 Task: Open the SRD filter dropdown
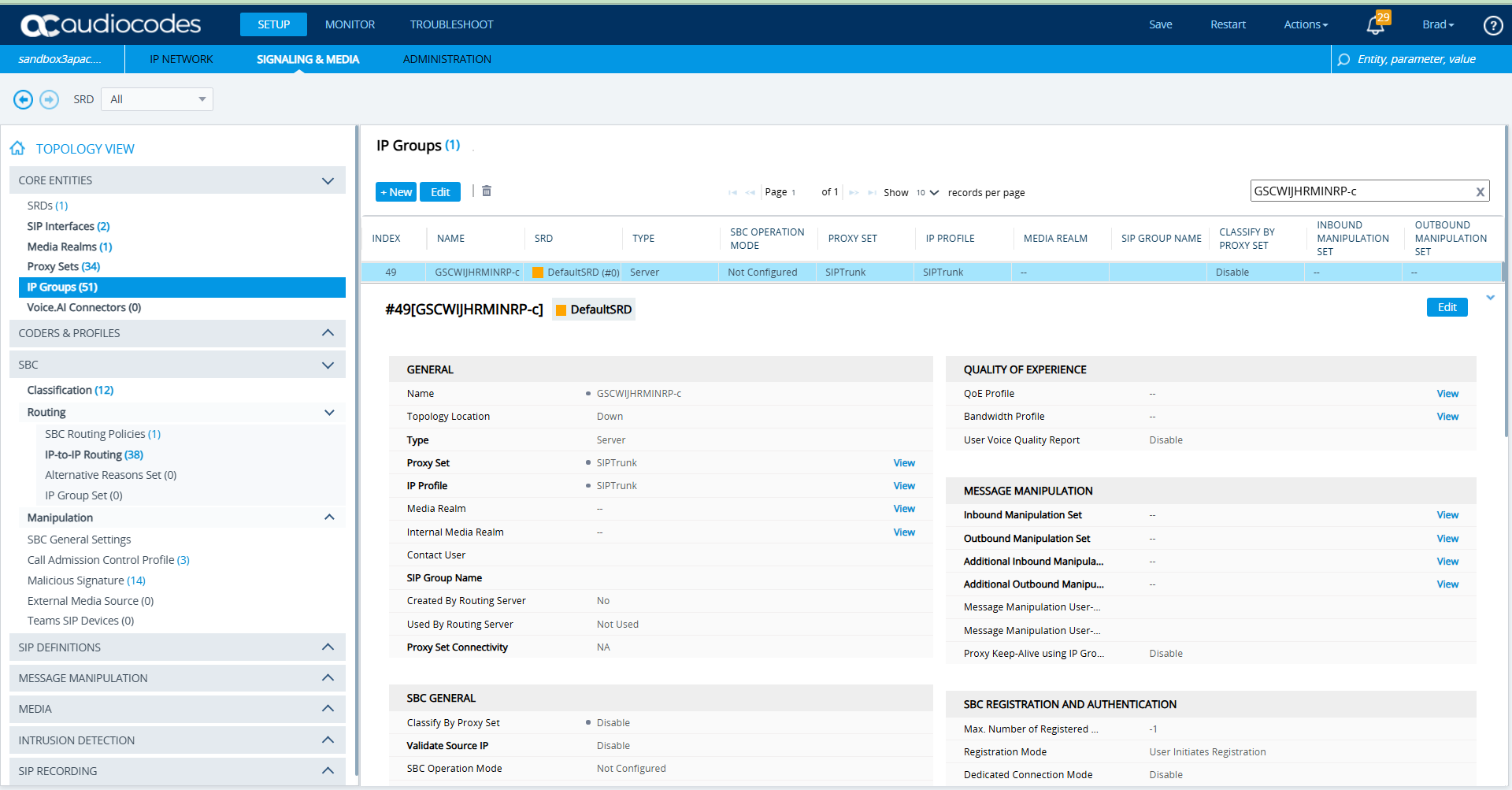click(157, 99)
